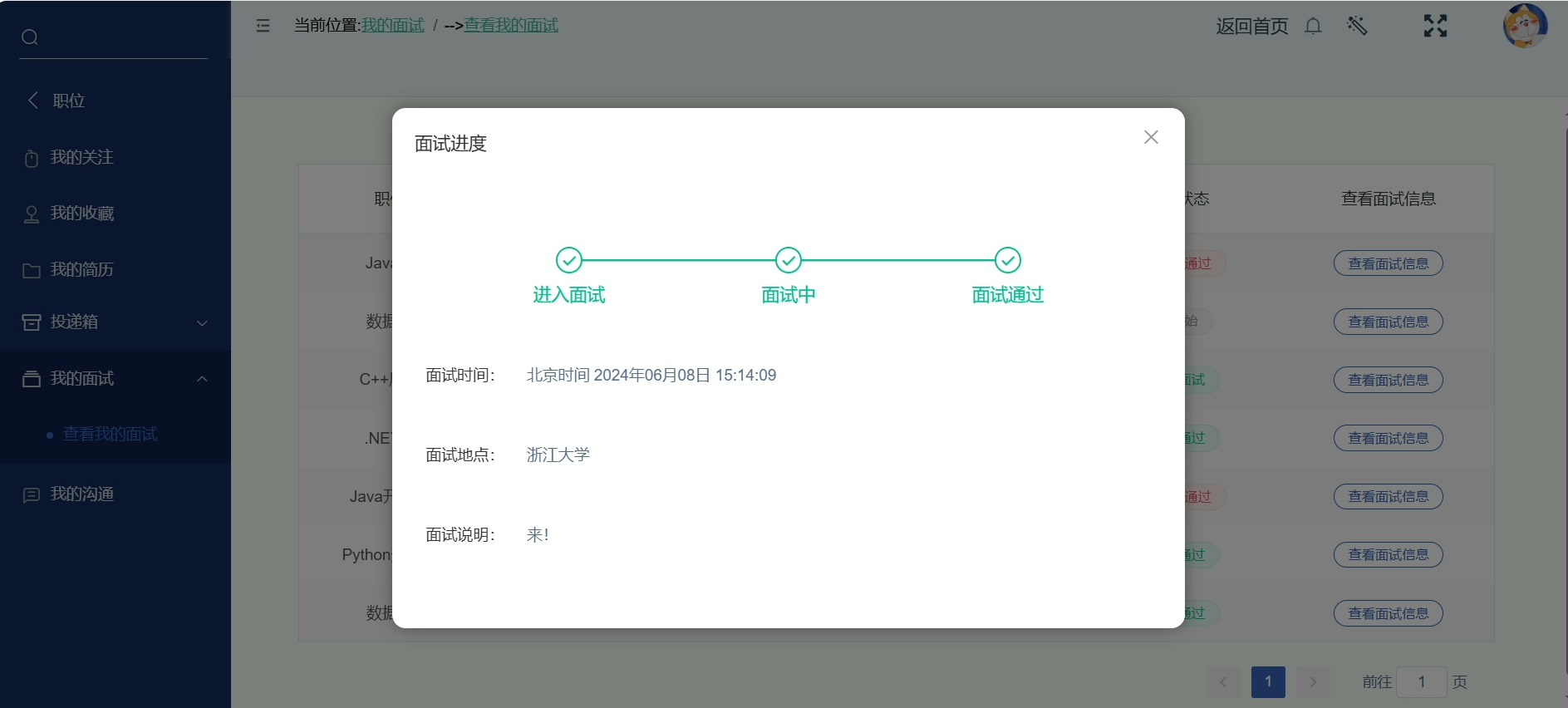Select the 投递箱 menu item
The height and width of the screenshot is (708, 1568).
pyautogui.click(x=116, y=322)
